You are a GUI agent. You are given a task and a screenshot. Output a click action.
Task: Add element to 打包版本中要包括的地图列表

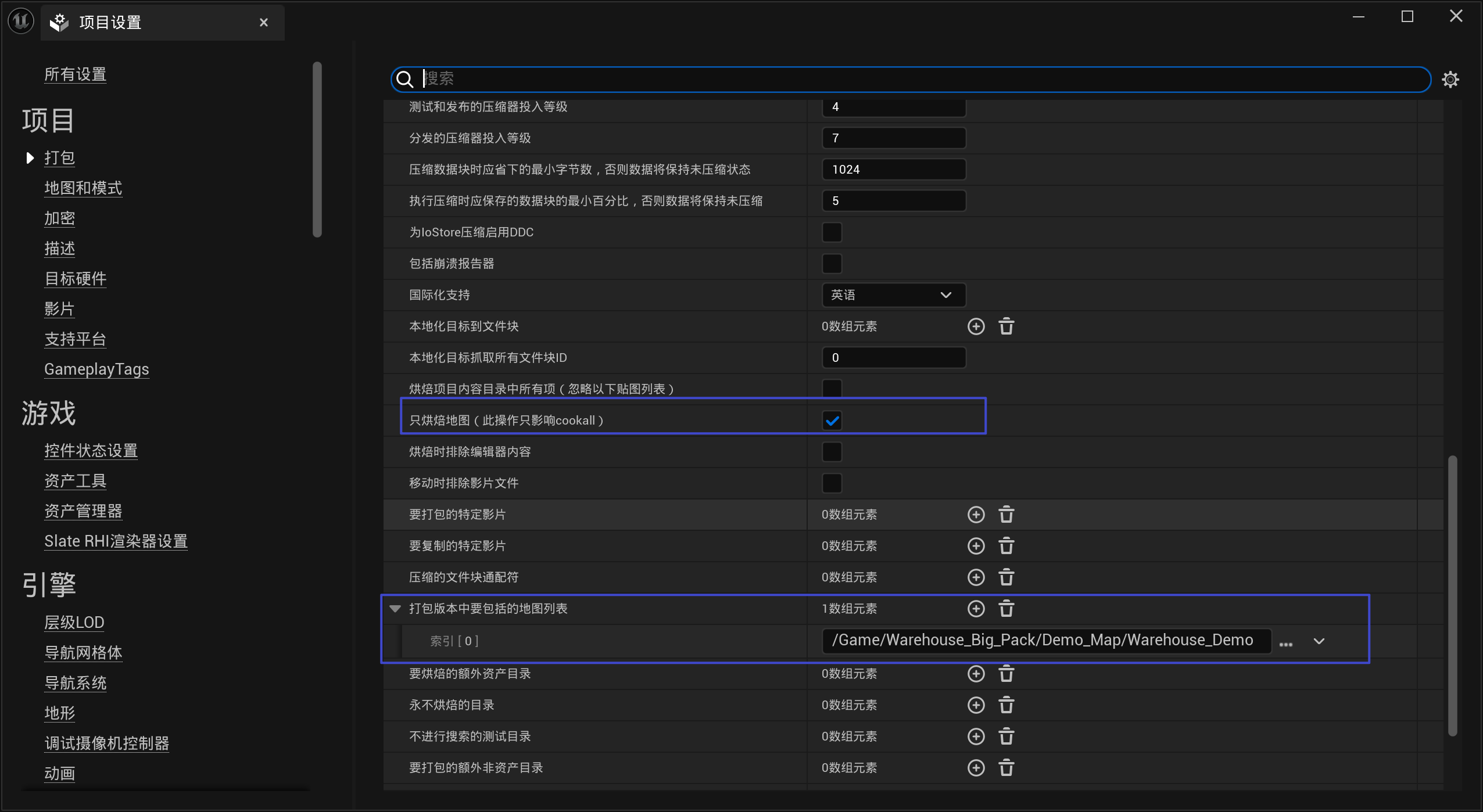coord(976,609)
